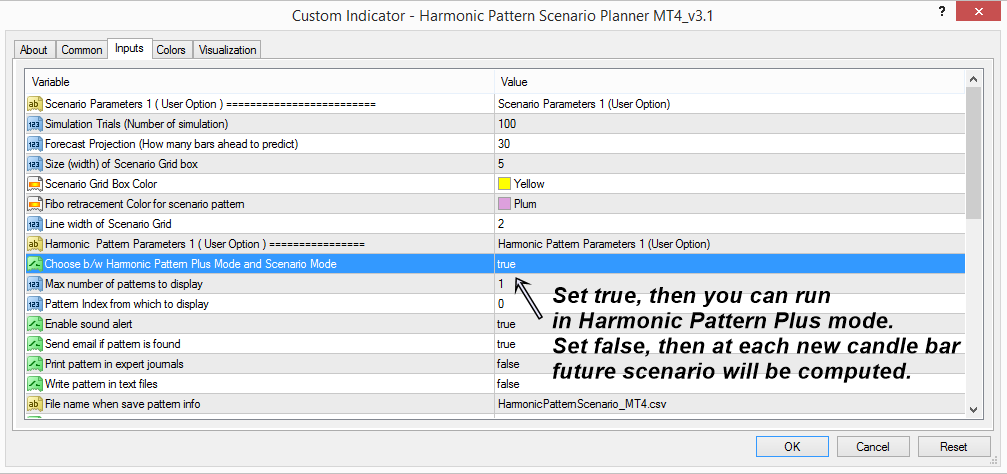Switch to the Common tab
The height and width of the screenshot is (474, 1007).
[82, 50]
